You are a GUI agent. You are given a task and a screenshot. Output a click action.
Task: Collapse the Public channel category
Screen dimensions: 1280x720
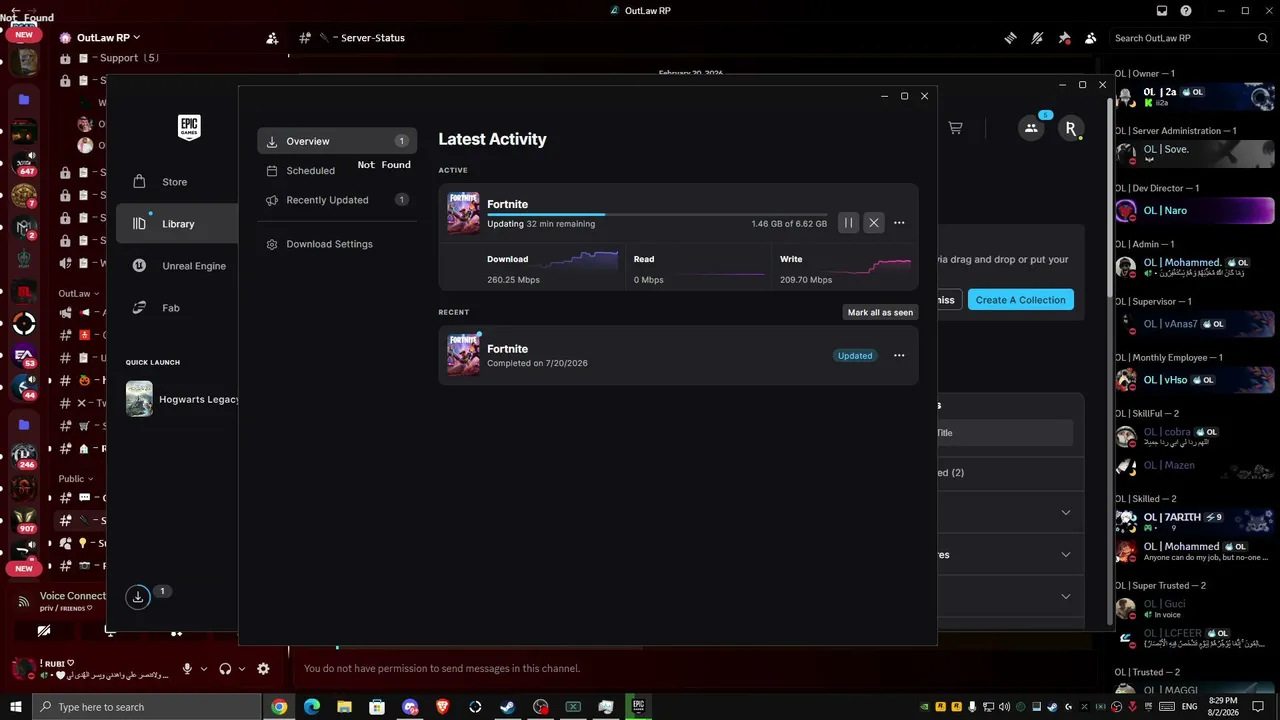click(76, 479)
